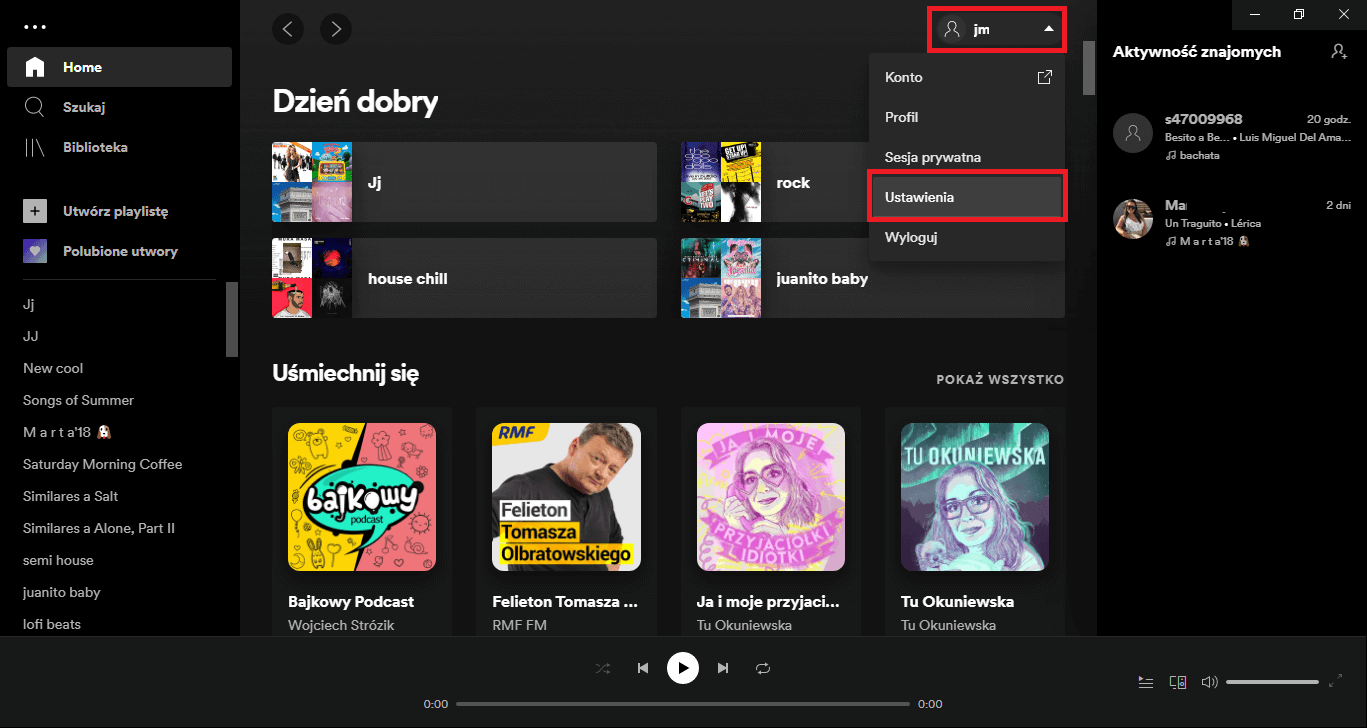Enter full screen mode

[1336, 682]
